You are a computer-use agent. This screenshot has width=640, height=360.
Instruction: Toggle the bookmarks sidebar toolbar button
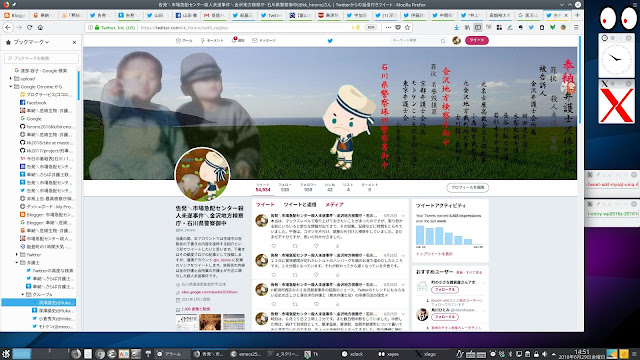(478, 27)
